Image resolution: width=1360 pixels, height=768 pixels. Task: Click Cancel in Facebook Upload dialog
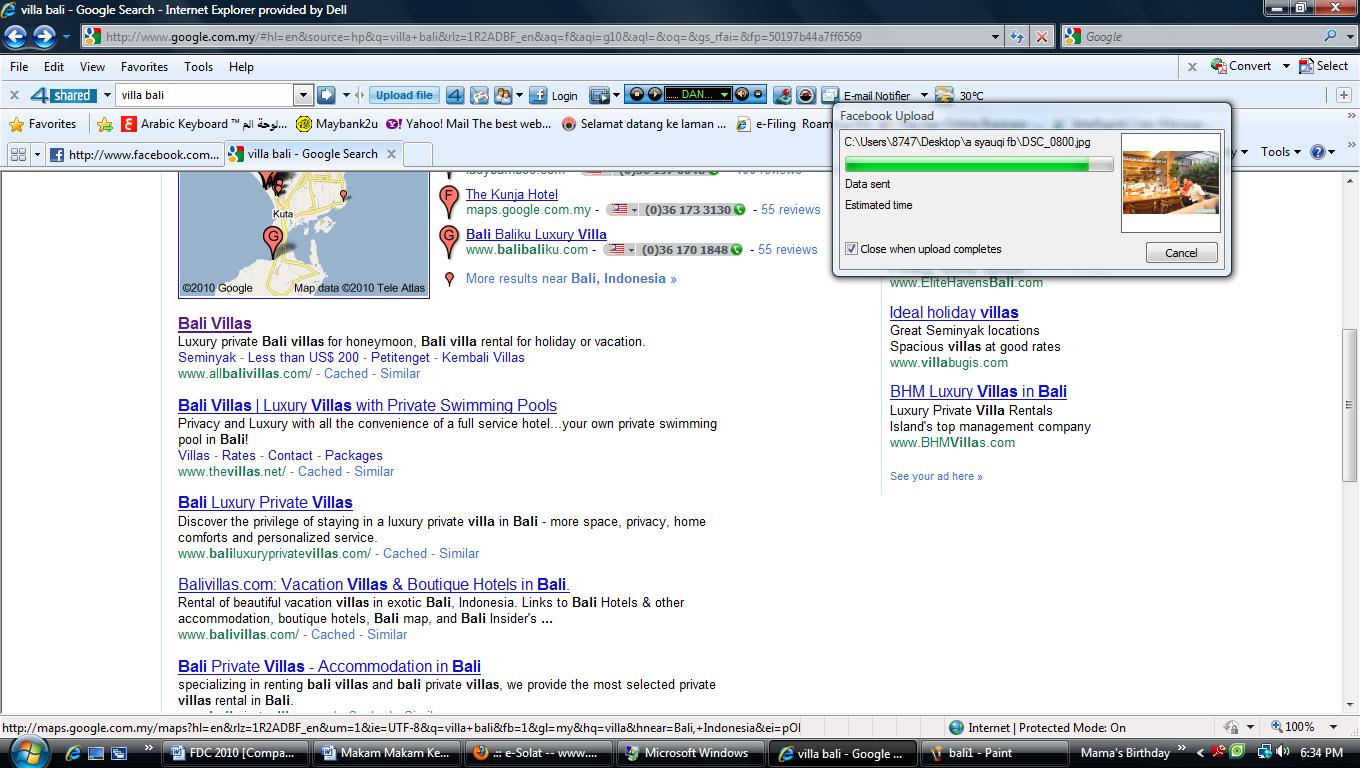(x=1181, y=253)
